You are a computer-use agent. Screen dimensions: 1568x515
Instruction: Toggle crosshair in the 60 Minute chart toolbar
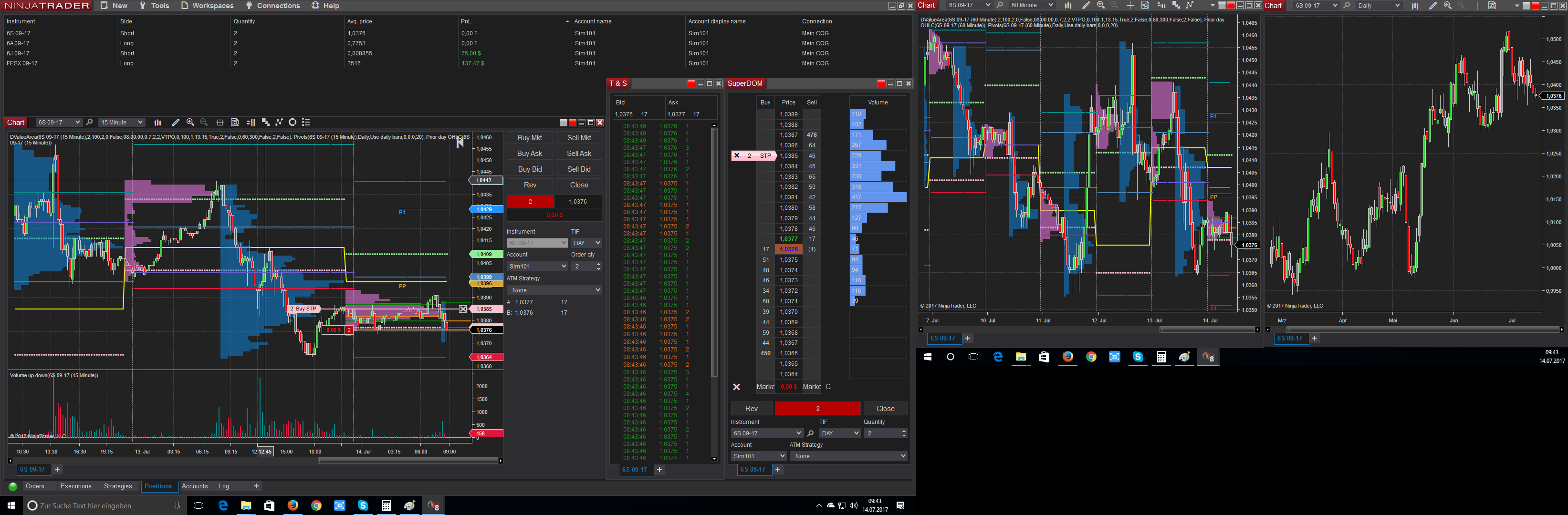(1130, 5)
